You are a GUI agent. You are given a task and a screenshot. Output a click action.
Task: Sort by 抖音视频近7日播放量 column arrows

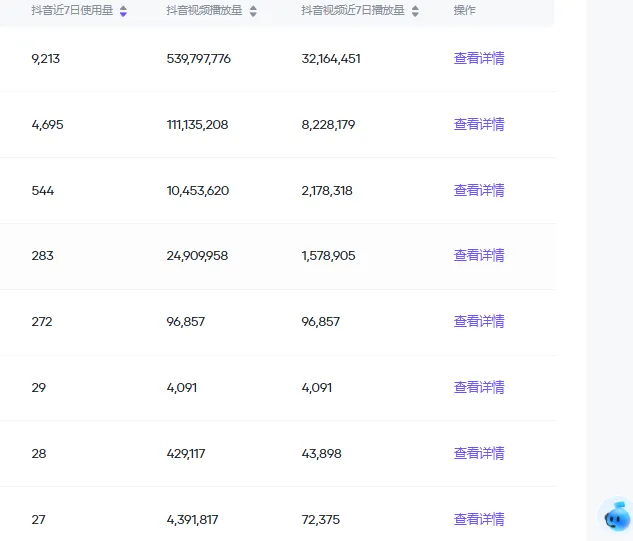click(x=415, y=11)
